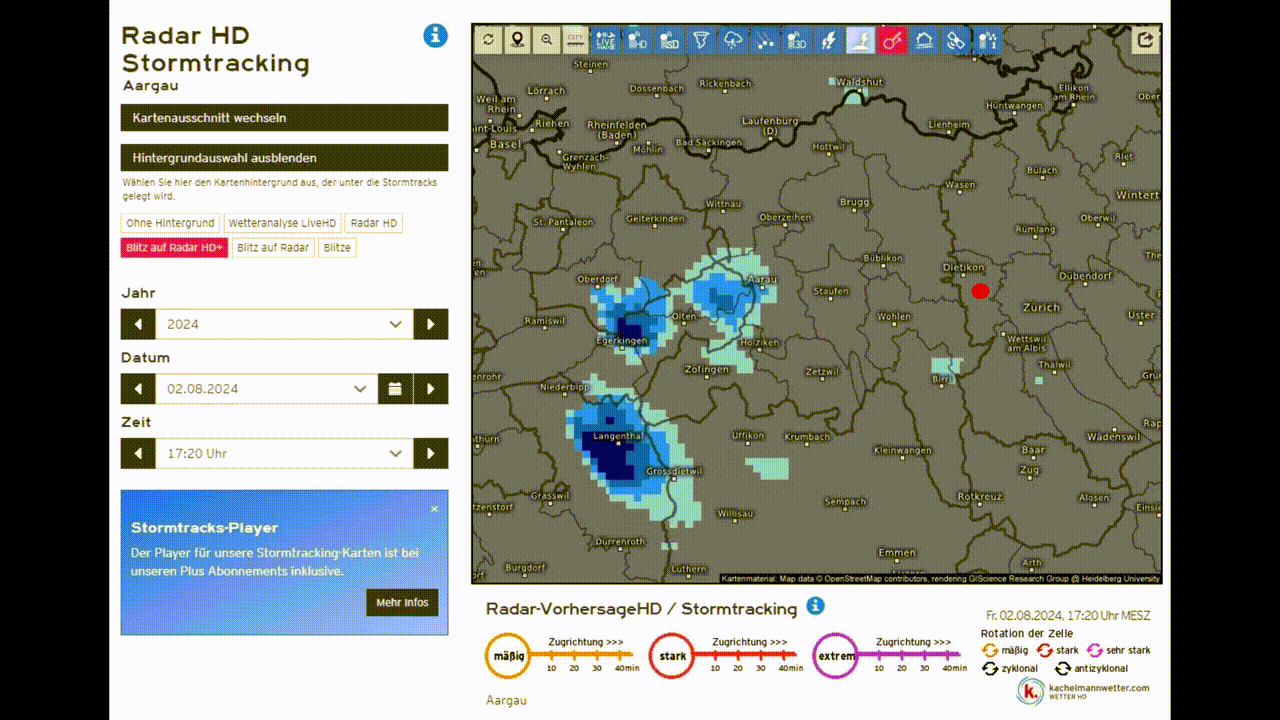This screenshot has width=1280, height=720.
Task: Close the Stormtracks-Player banner
Action: (x=434, y=509)
